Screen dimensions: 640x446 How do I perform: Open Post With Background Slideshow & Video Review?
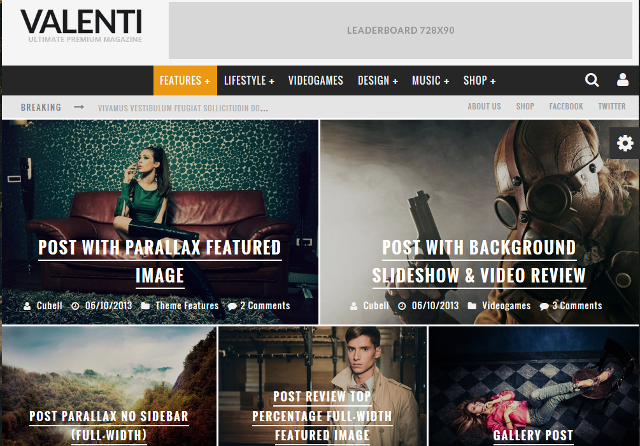point(479,261)
